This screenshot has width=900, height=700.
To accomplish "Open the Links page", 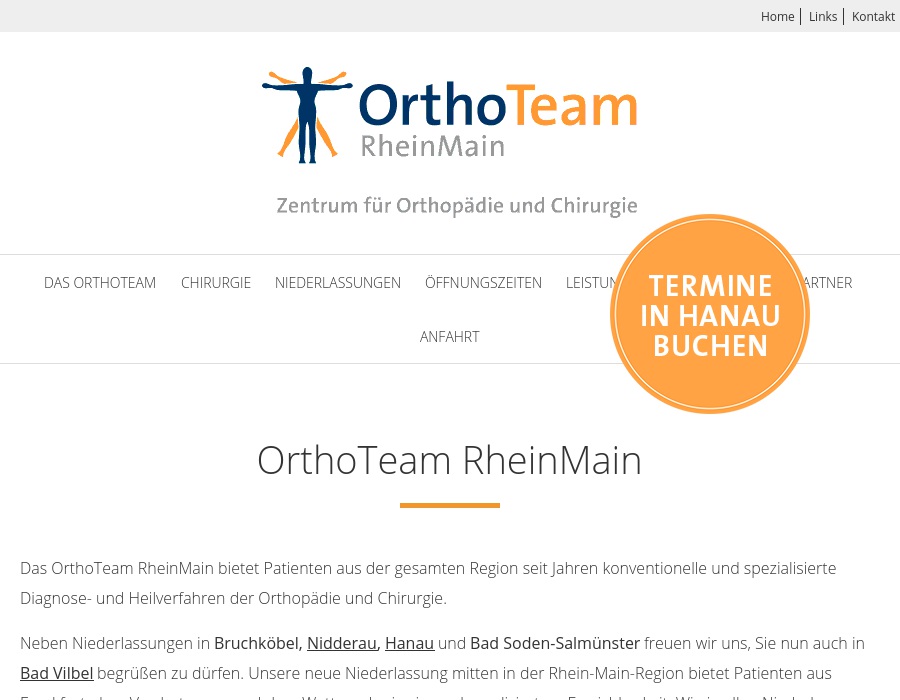I will click(823, 16).
